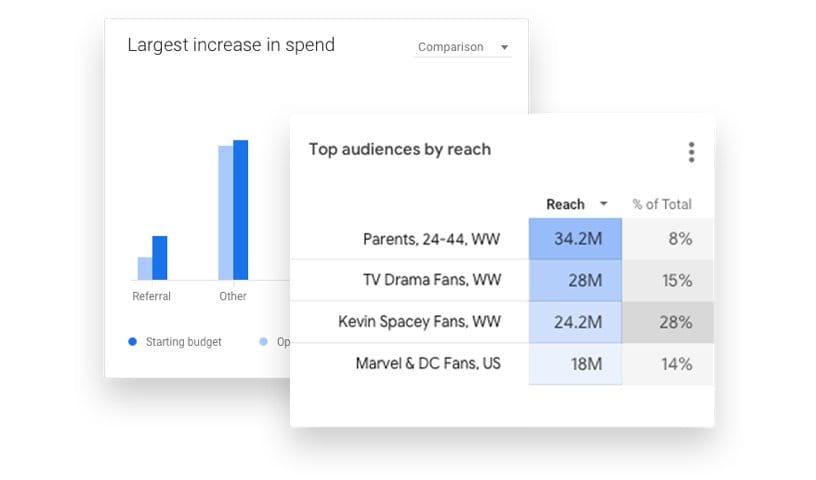Click the dark blue Starting budget legend dot

pos(133,342)
